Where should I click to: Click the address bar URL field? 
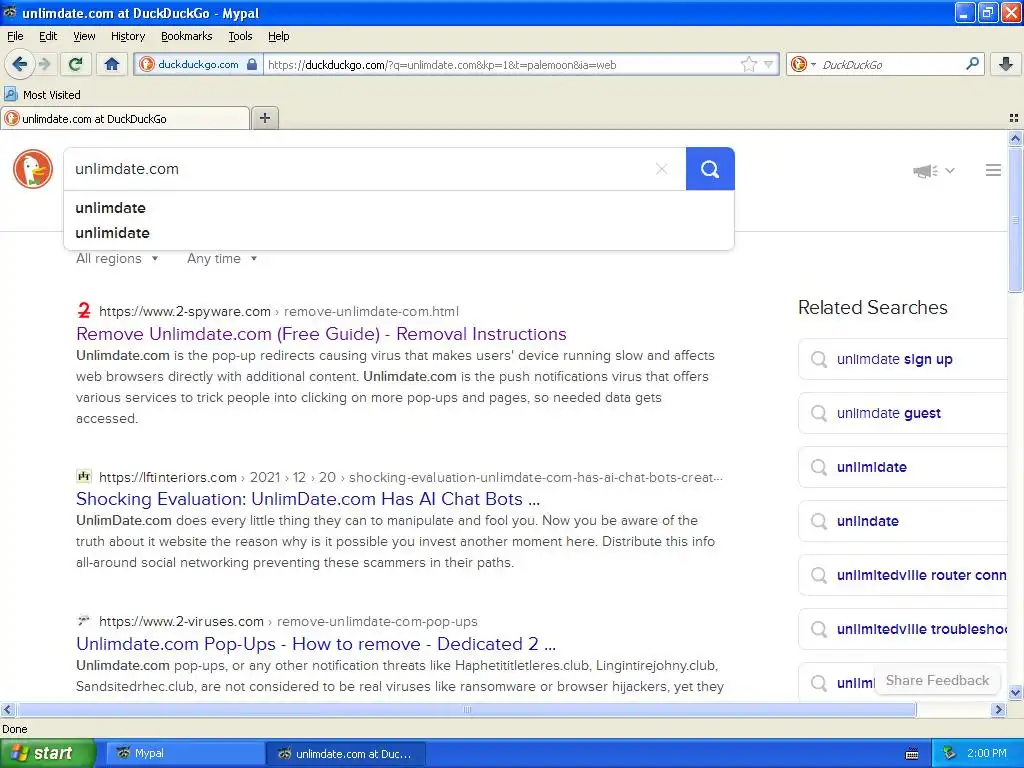coord(502,65)
